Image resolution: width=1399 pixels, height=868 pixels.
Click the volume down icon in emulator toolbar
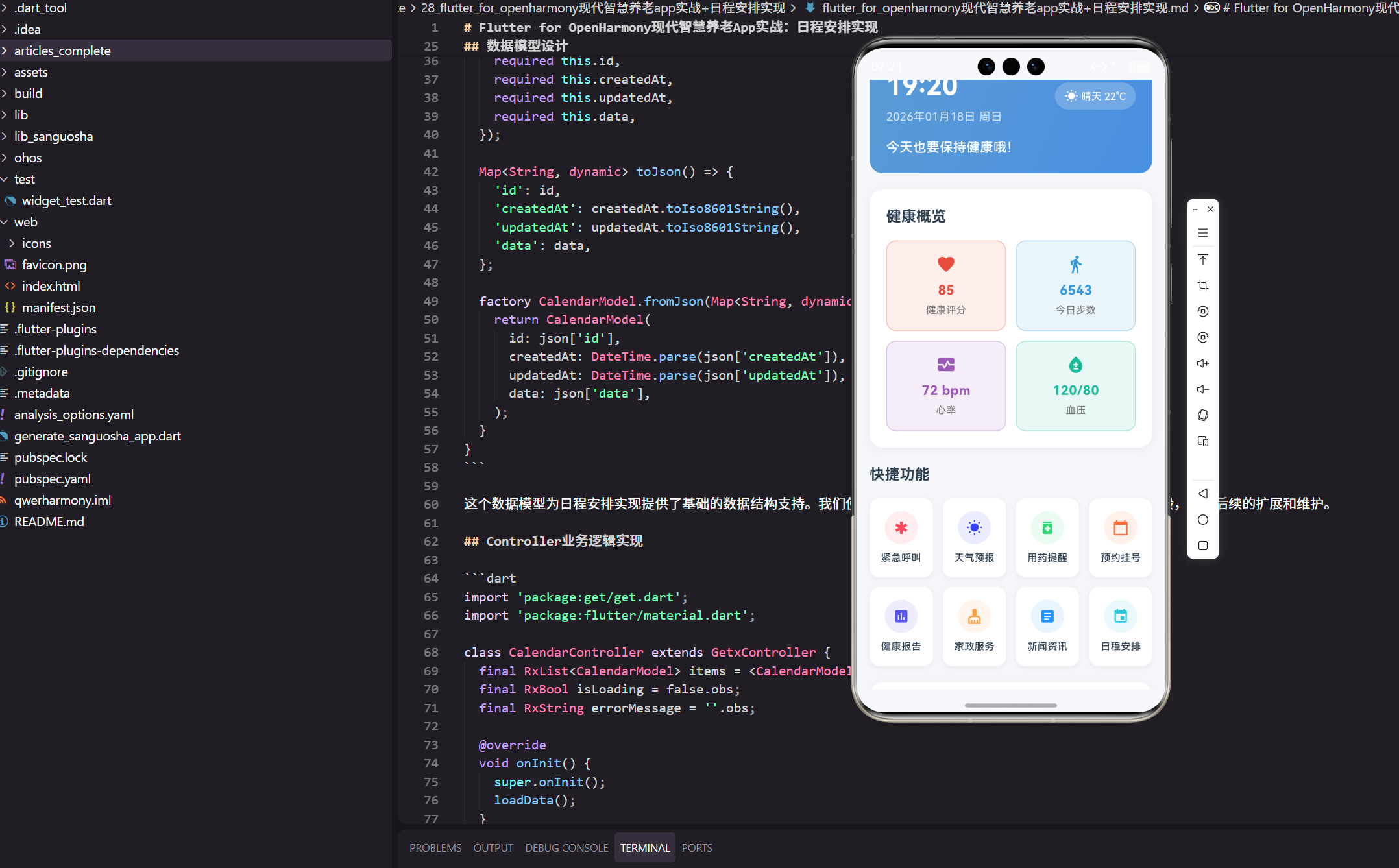(1202, 389)
